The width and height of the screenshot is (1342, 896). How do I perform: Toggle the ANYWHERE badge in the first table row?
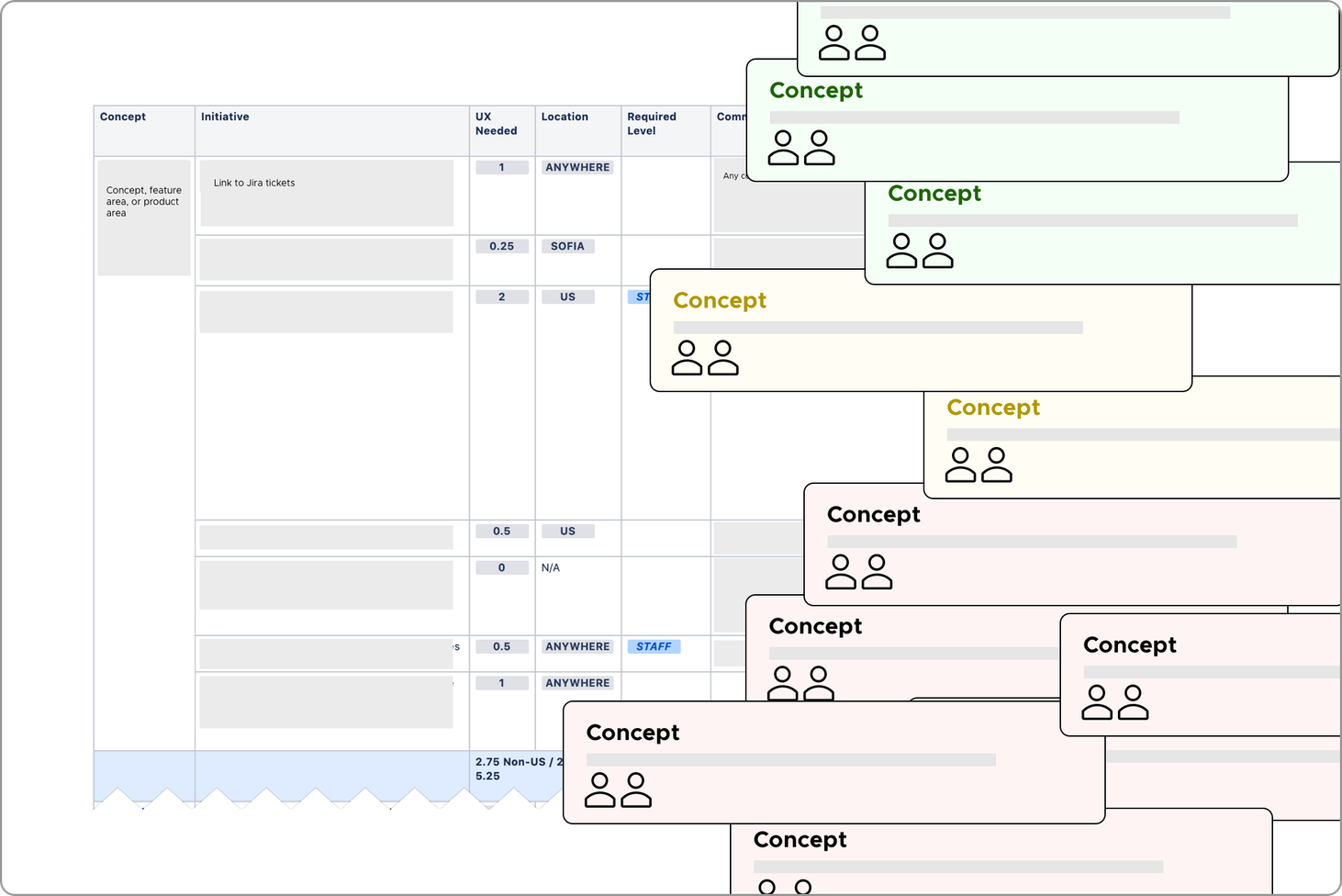pyautogui.click(x=577, y=167)
